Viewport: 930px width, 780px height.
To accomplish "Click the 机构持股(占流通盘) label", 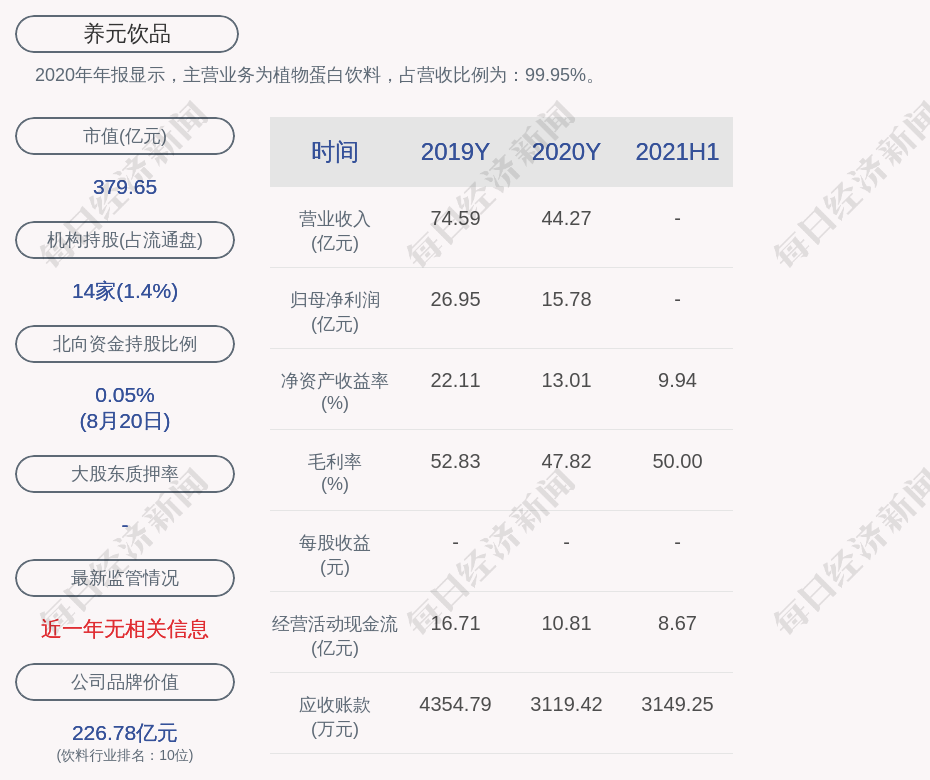I will tap(125, 240).
